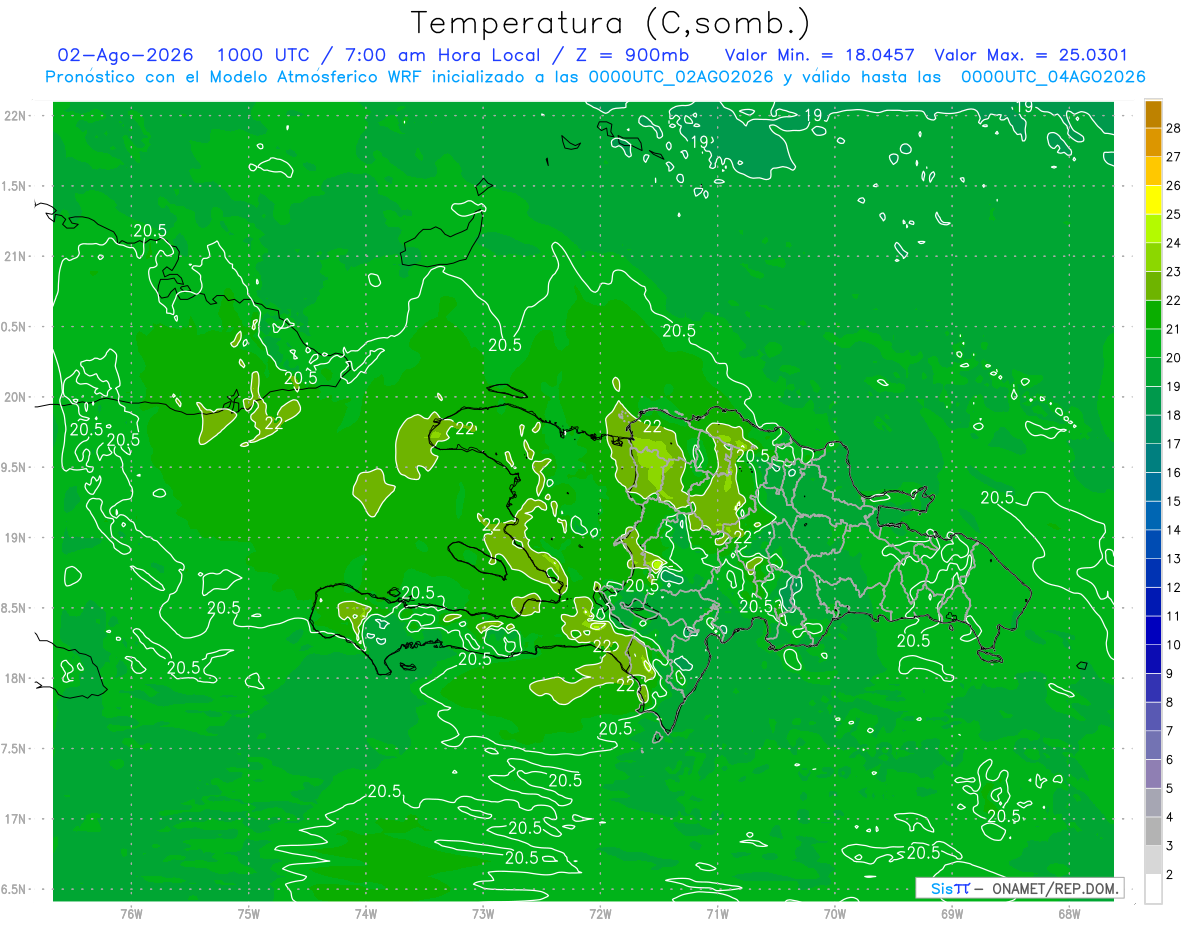Image resolution: width=1200 pixels, height=927 pixels.
Task: Click the dark blue swatch between 10 and 11
Action: pyautogui.click(x=1153, y=631)
